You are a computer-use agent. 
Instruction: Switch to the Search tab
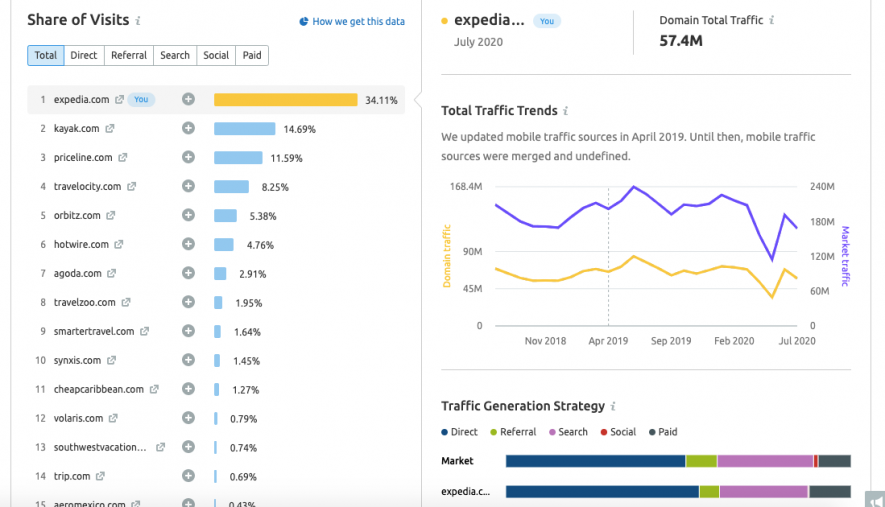175,55
